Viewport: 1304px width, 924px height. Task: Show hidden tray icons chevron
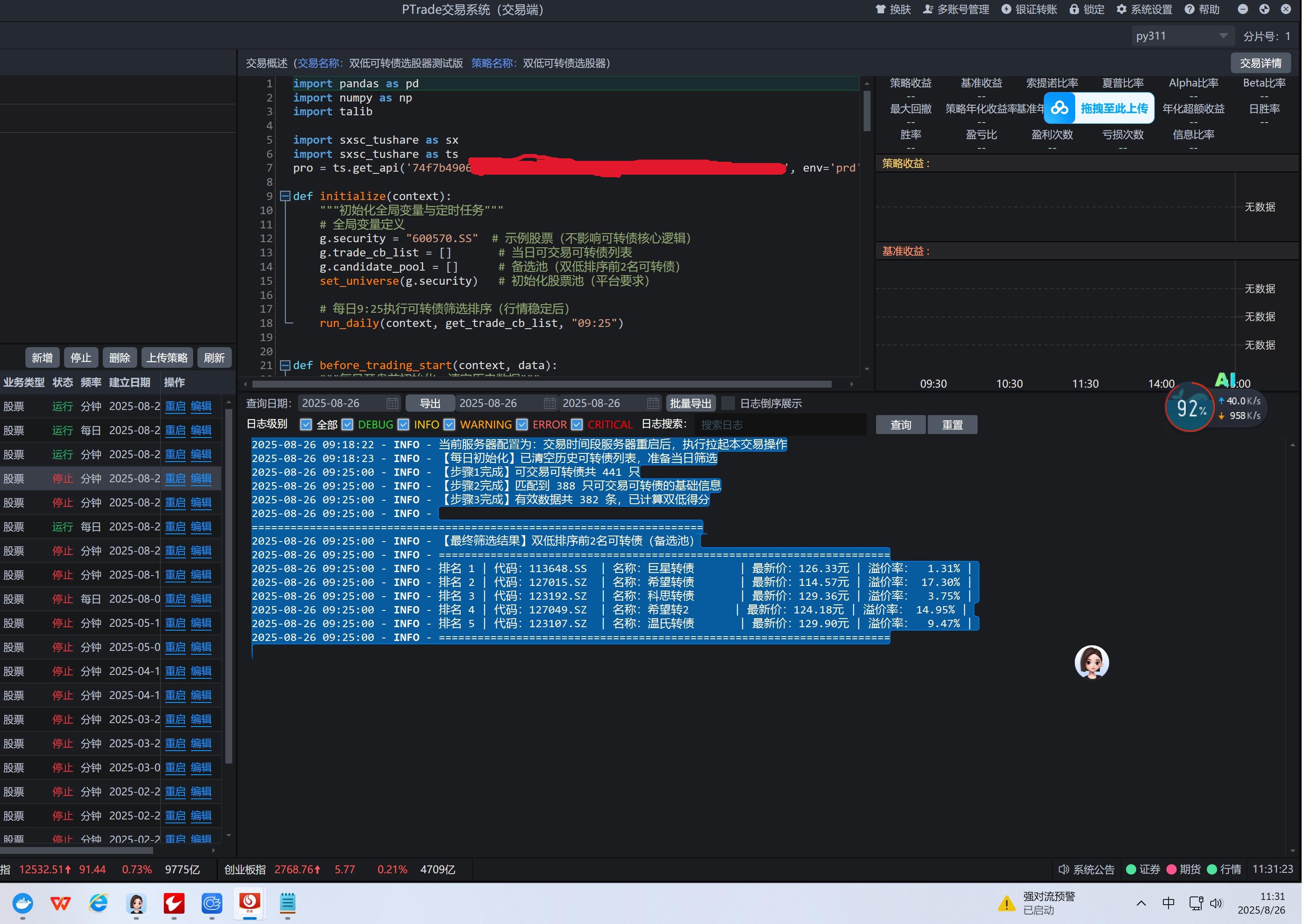pos(1141,903)
